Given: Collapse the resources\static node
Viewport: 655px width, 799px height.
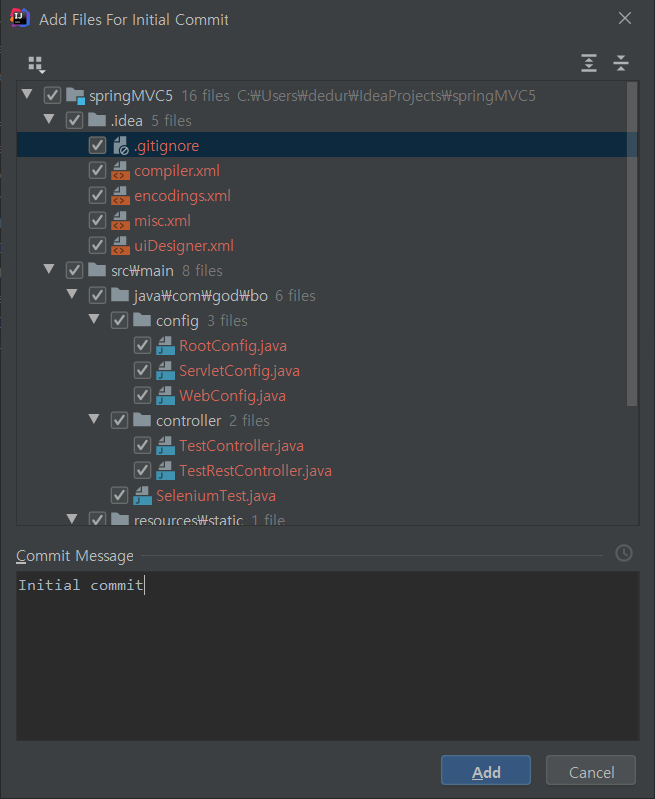Looking at the screenshot, I should click(72, 518).
